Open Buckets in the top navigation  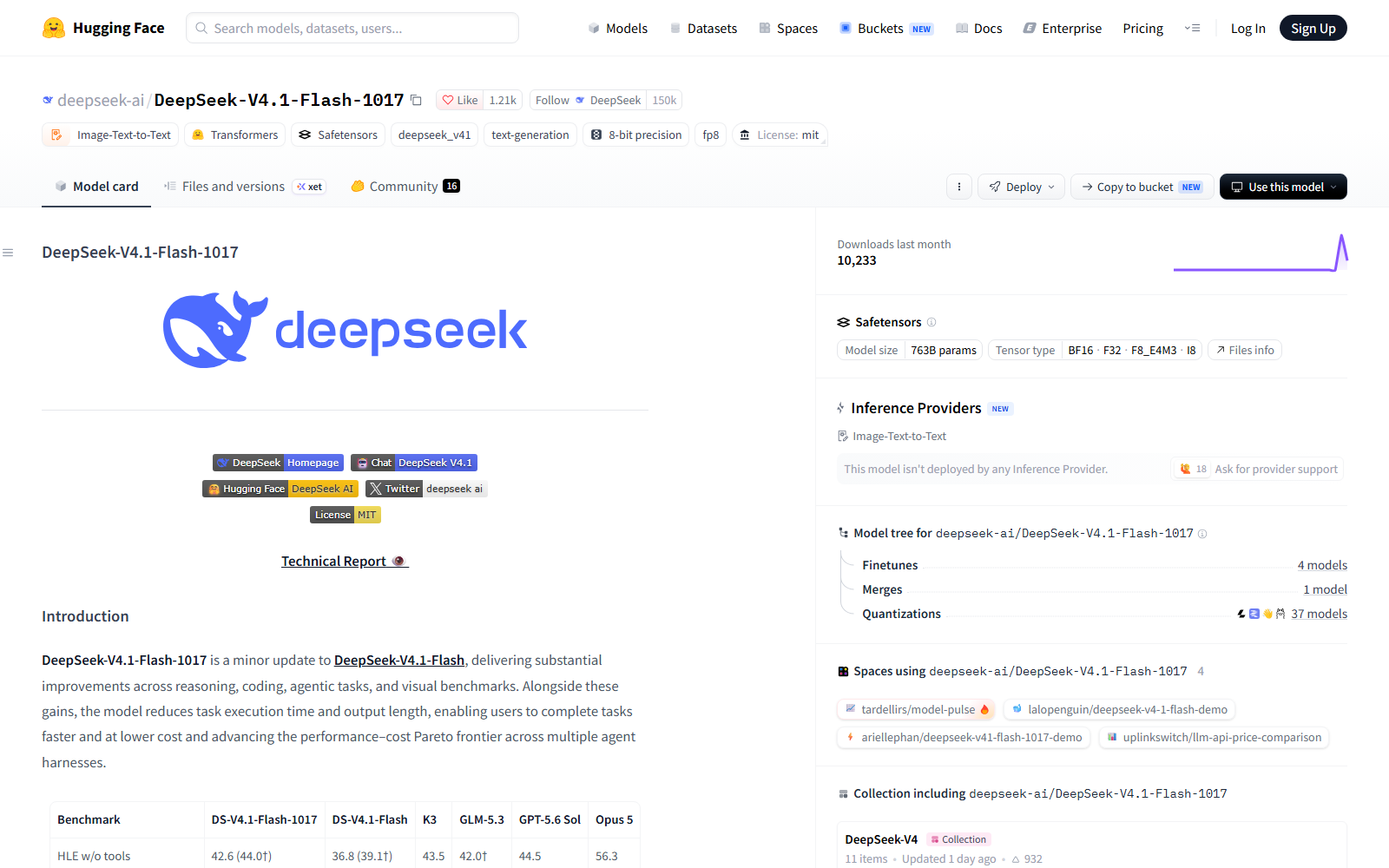(x=885, y=28)
